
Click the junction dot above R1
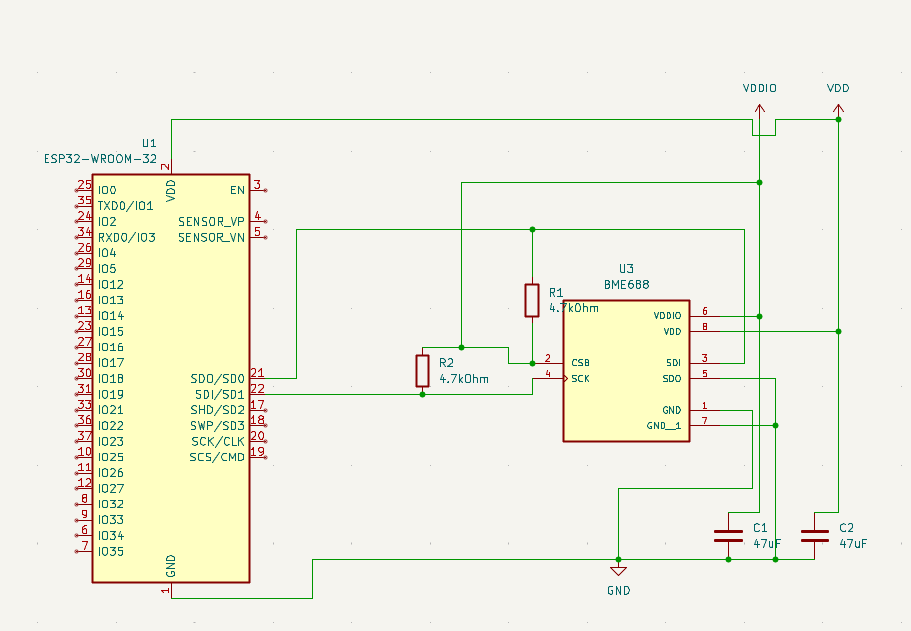click(x=532, y=230)
